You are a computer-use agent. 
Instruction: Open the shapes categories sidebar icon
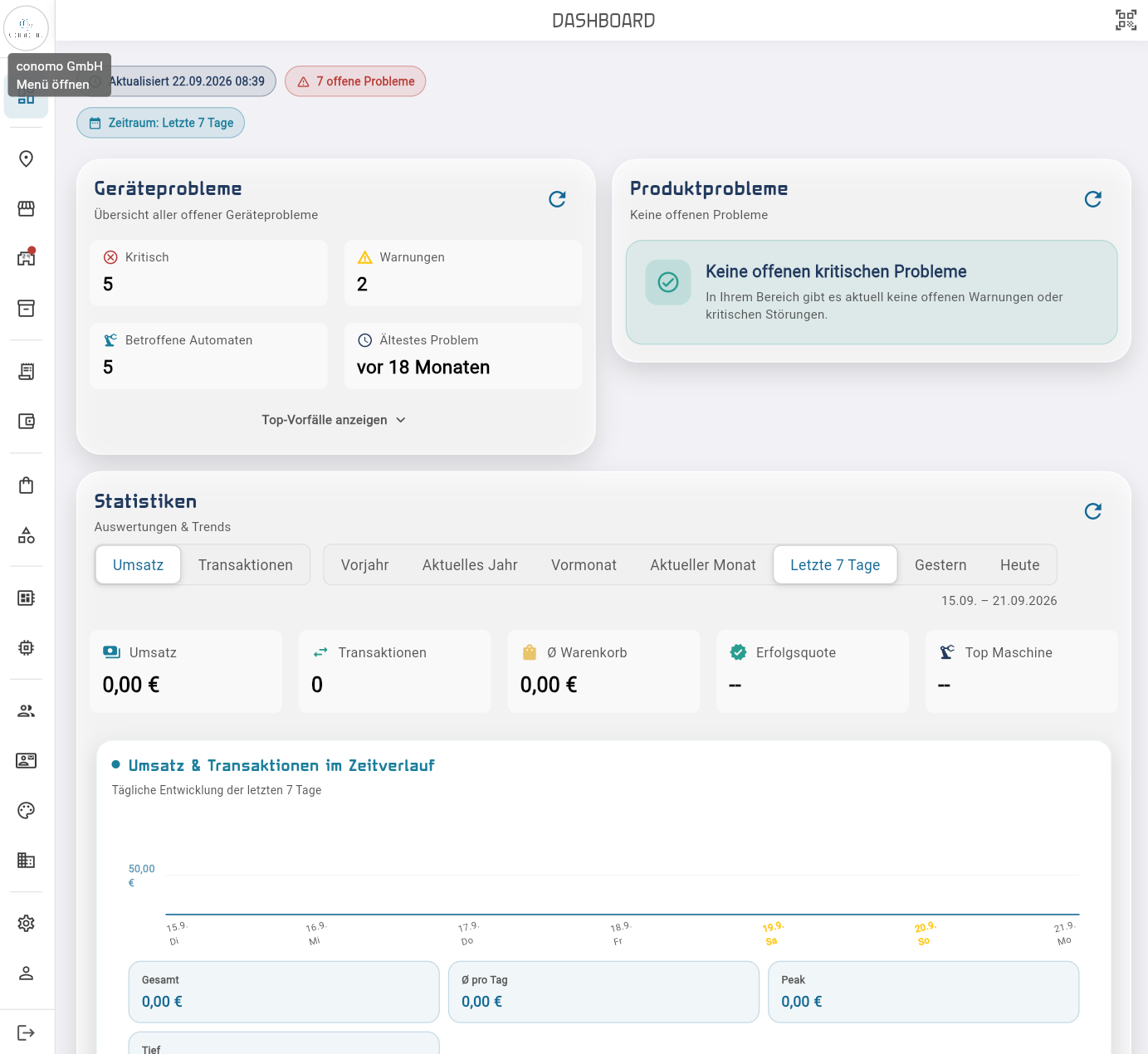(27, 534)
